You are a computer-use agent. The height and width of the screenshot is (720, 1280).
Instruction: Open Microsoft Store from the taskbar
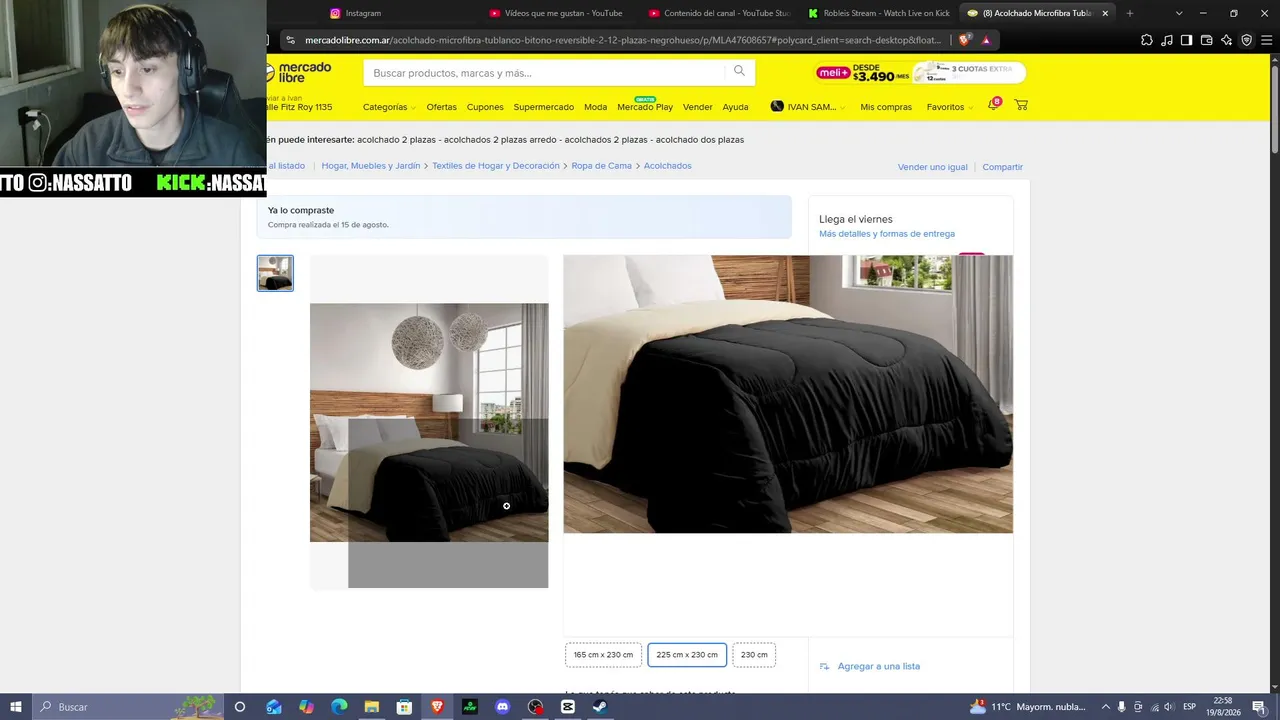click(404, 707)
